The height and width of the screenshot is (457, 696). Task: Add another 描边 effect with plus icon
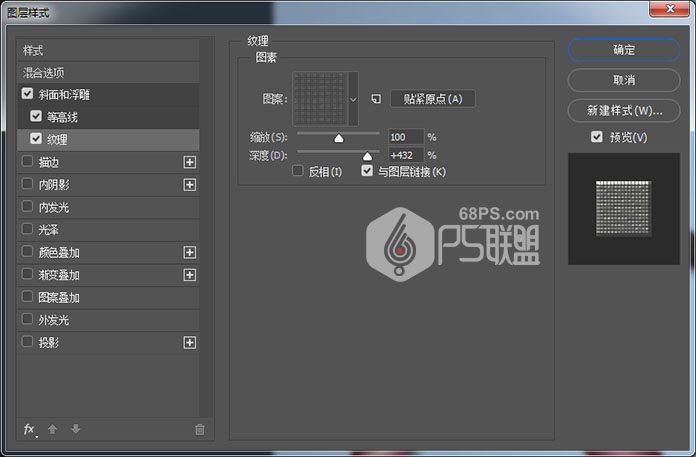coord(190,162)
